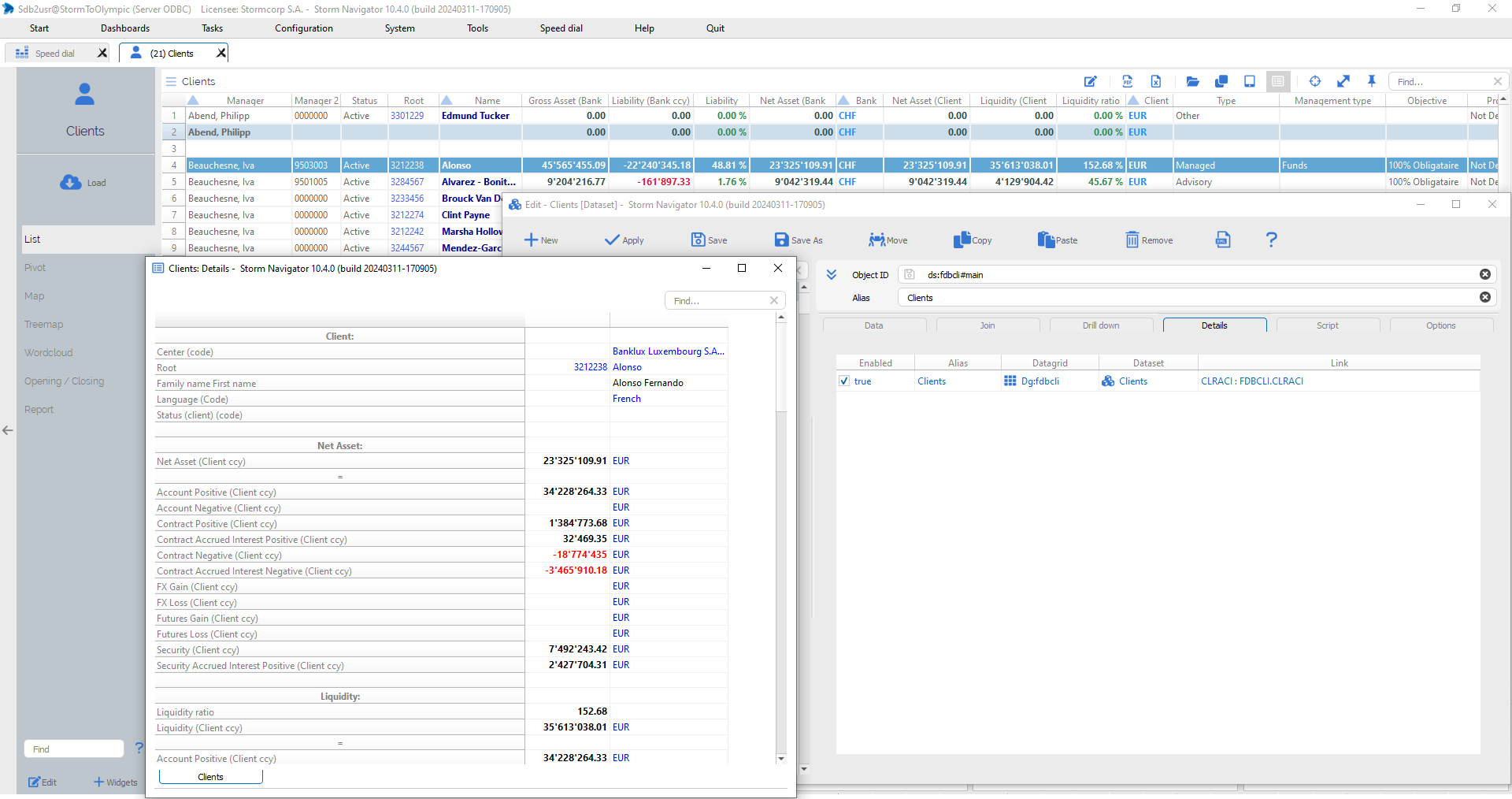
Task: Uncheck the Enabled checkbox for Clients row
Action: click(x=844, y=381)
